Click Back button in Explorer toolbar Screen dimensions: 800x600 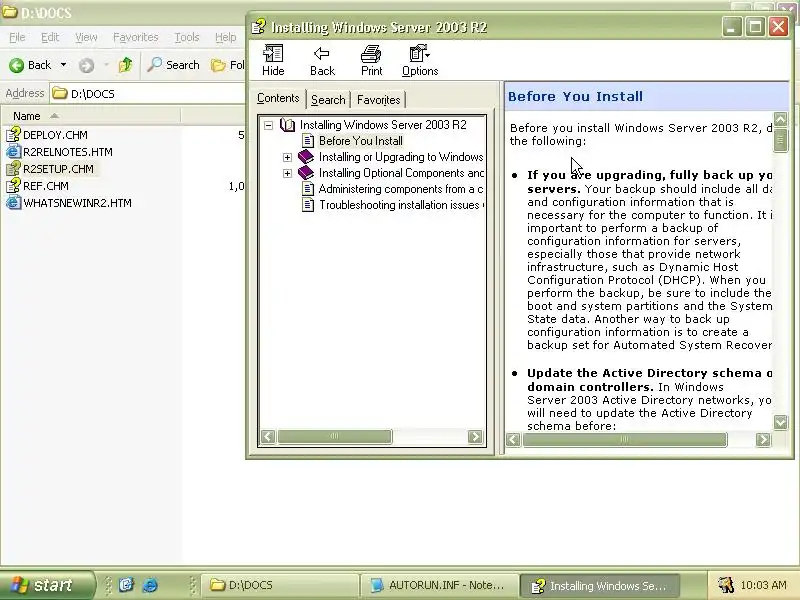coord(31,65)
